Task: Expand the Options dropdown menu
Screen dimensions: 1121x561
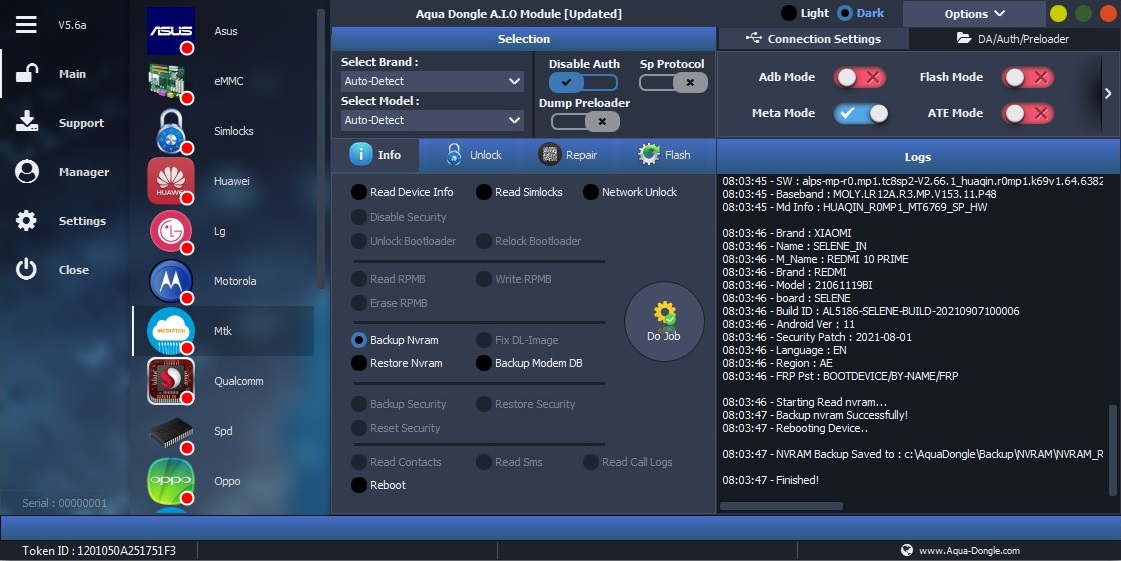Action: click(x=974, y=14)
